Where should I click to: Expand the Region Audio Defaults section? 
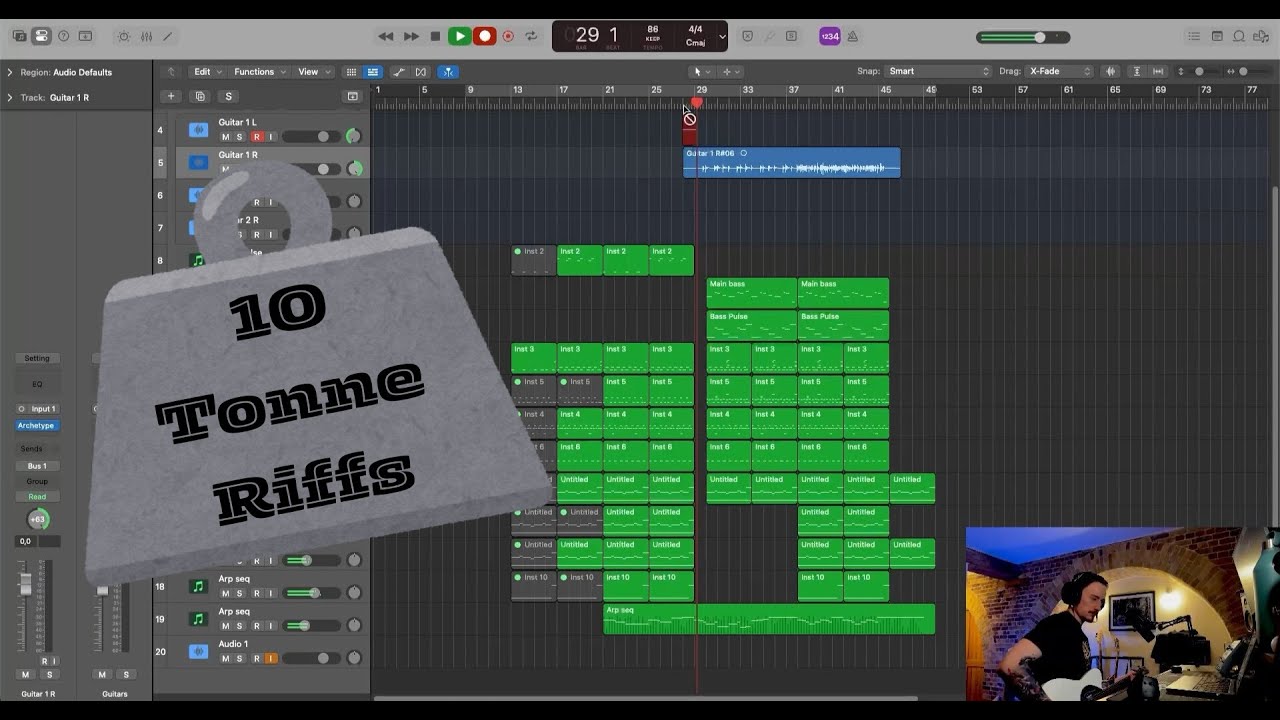(10, 72)
